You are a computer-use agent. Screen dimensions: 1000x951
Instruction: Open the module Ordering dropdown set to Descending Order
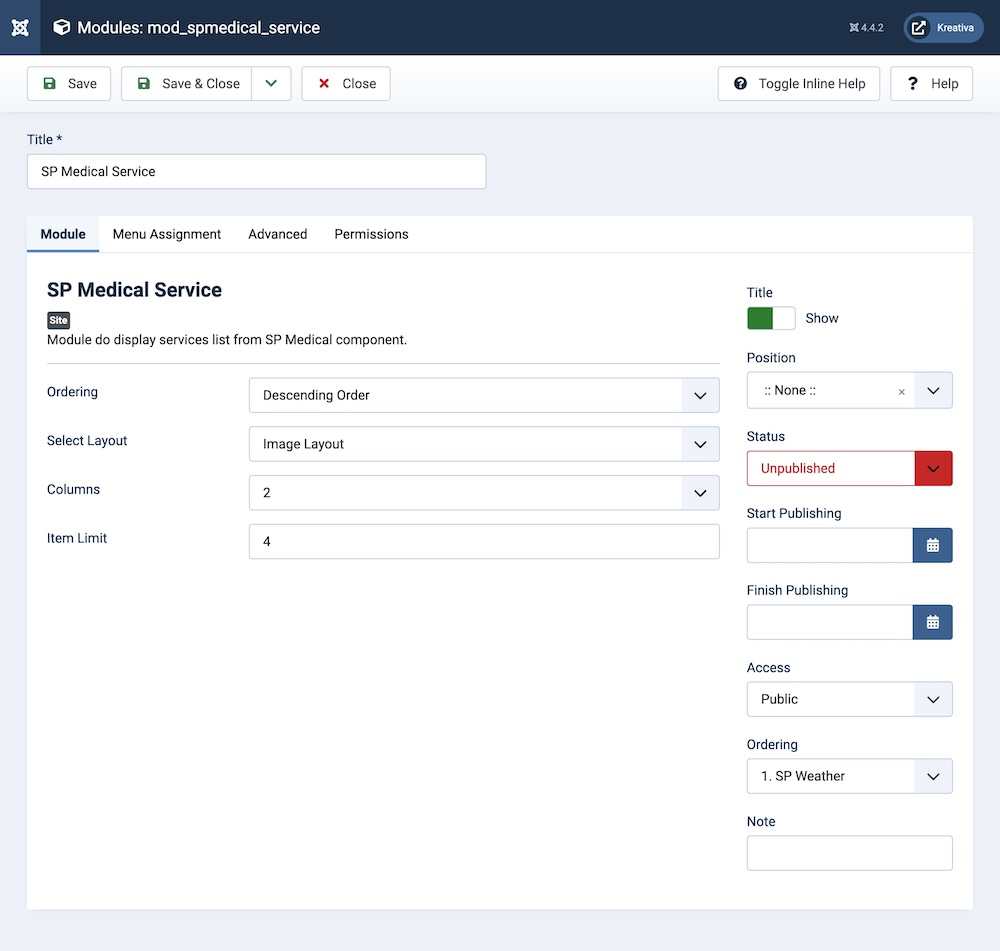[x=484, y=395]
